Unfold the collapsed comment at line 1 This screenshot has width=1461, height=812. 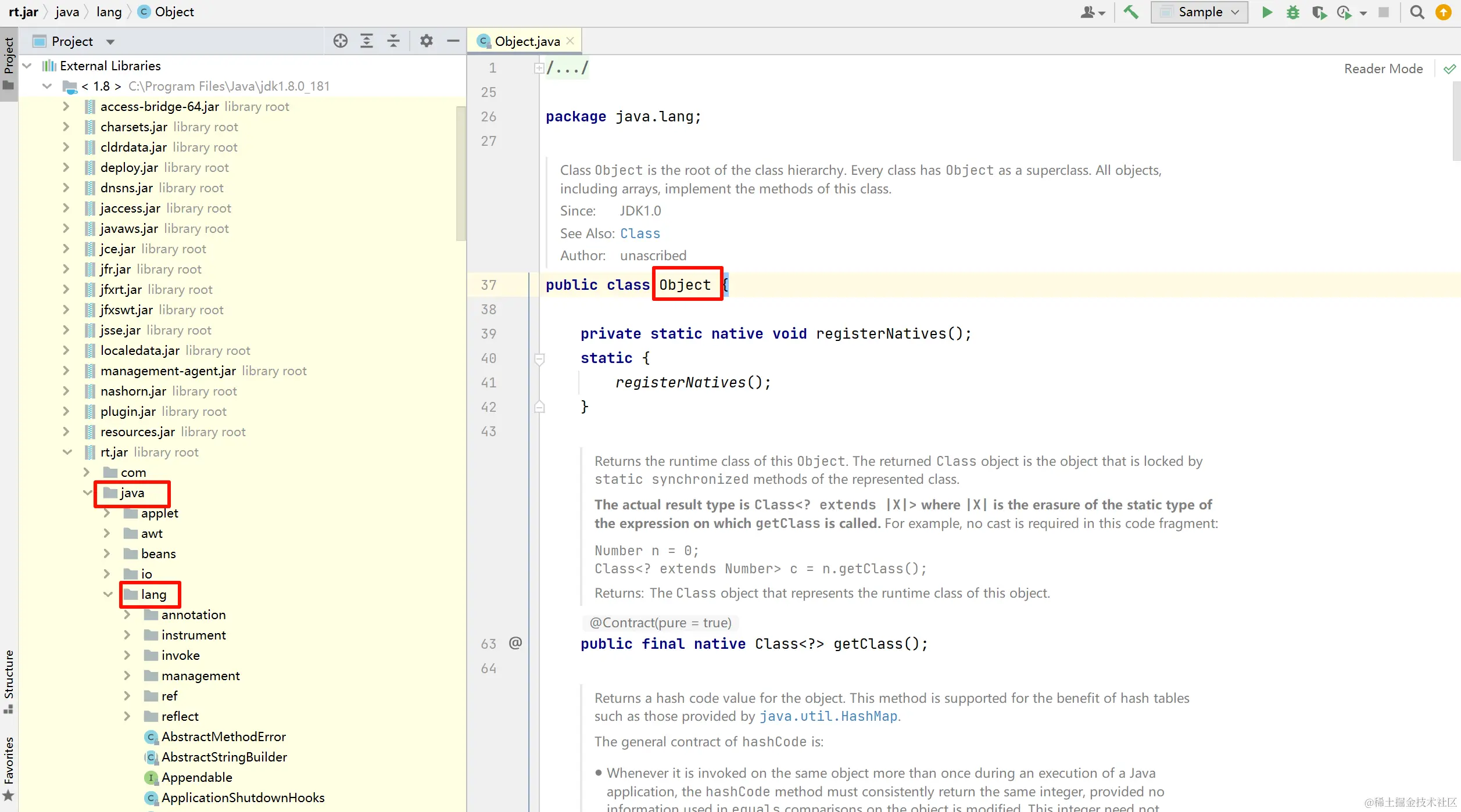[539, 69]
